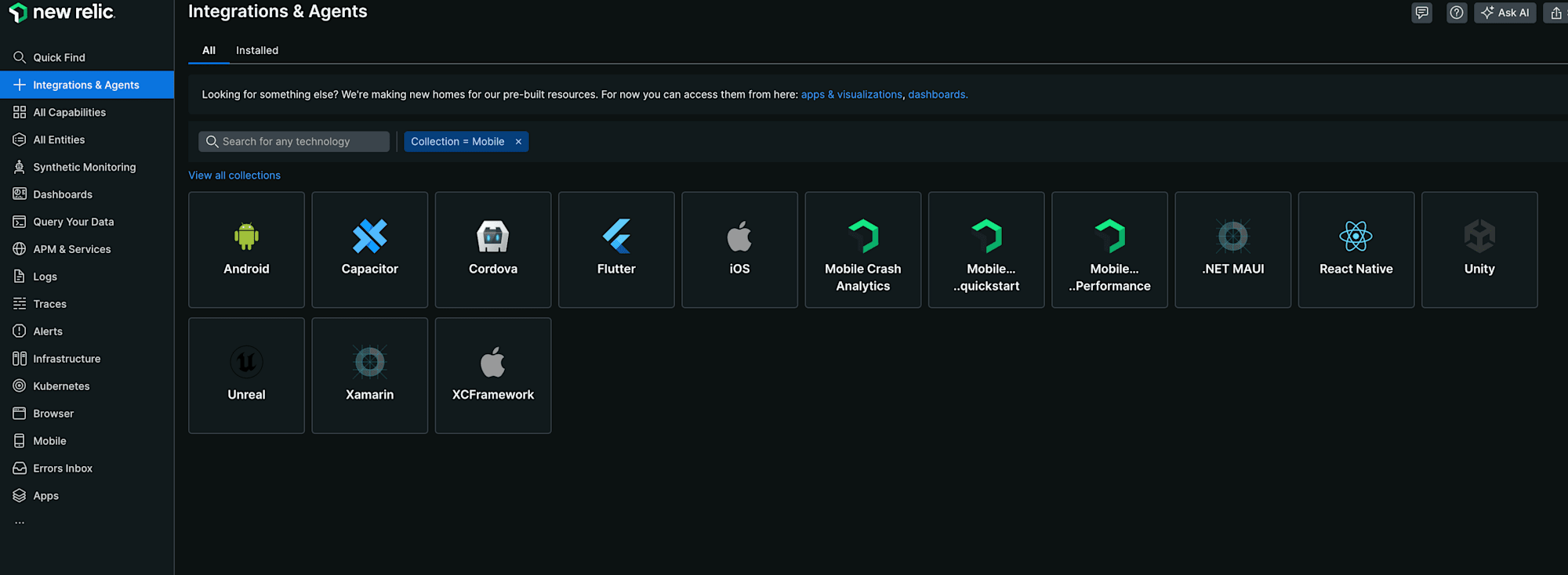Open Apps in the sidebar

coord(87,496)
